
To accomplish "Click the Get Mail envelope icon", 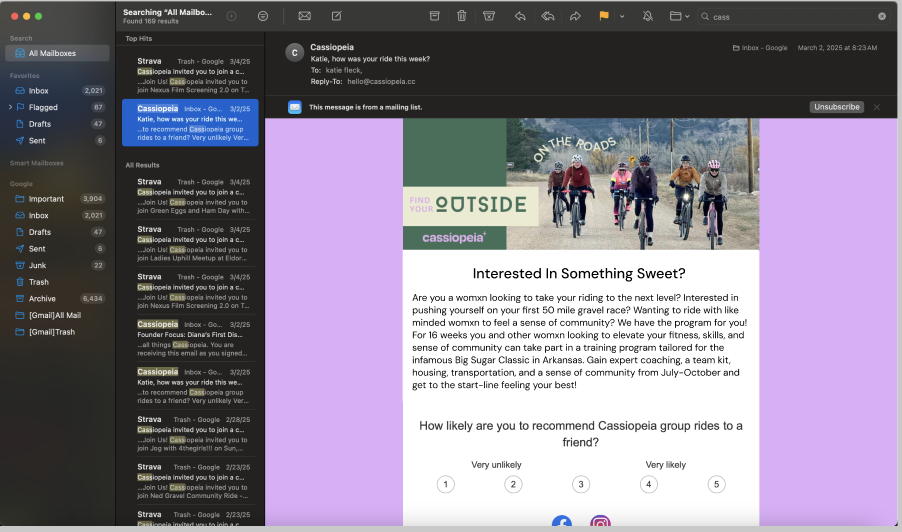I will [x=304, y=16].
